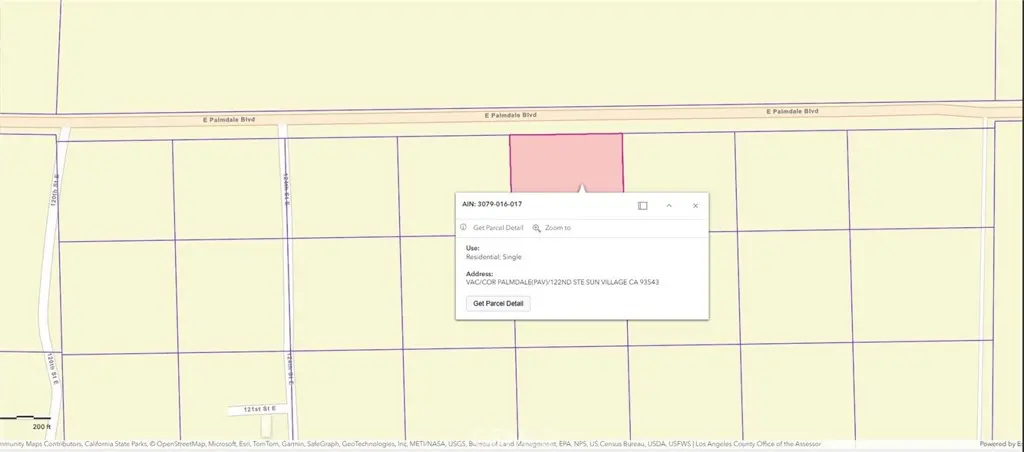
Task: Click the Los Angeles County Assessor attribution
Action: tap(758, 444)
